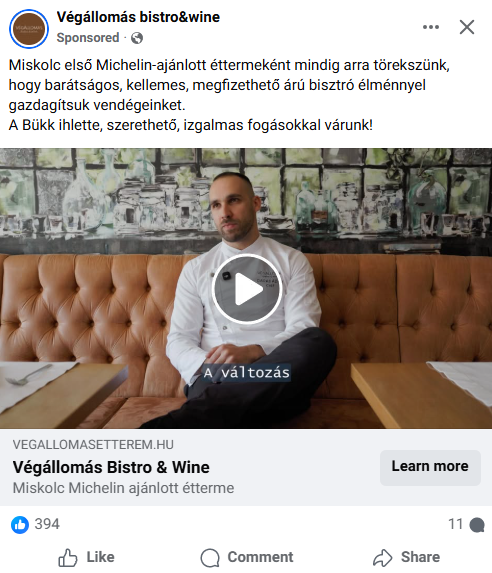Open the comment bubble count icon
Screen dimensions: 492x573
(x=477, y=525)
